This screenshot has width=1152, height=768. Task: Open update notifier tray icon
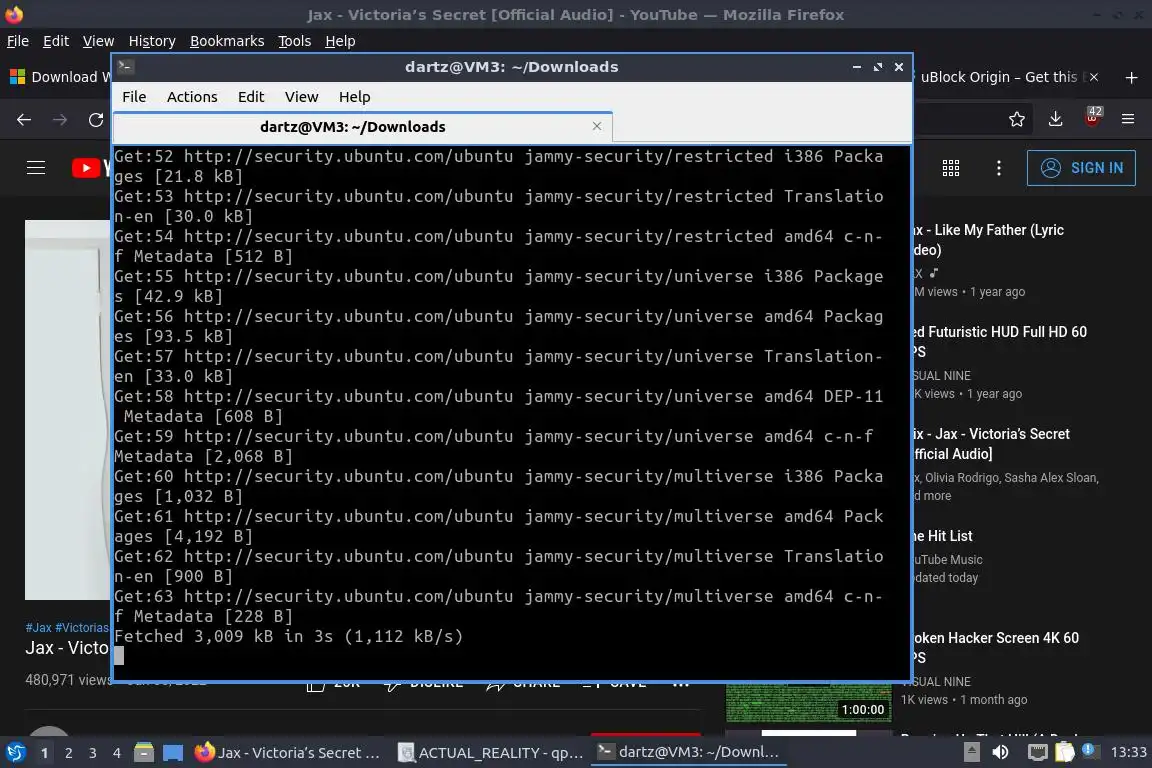1090,752
